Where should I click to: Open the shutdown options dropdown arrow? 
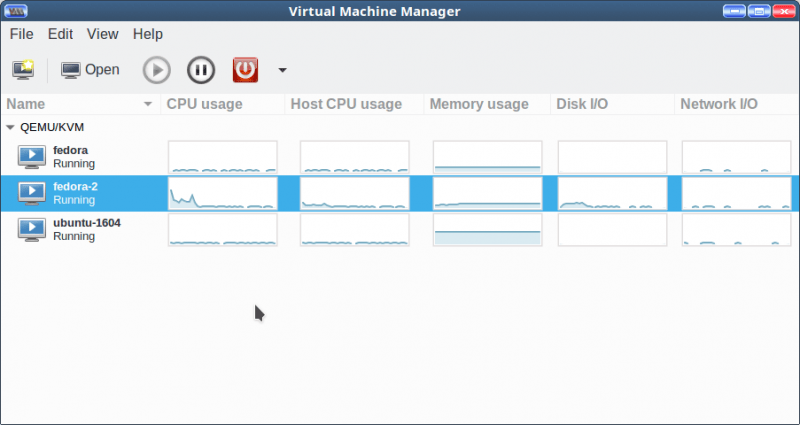pos(282,70)
